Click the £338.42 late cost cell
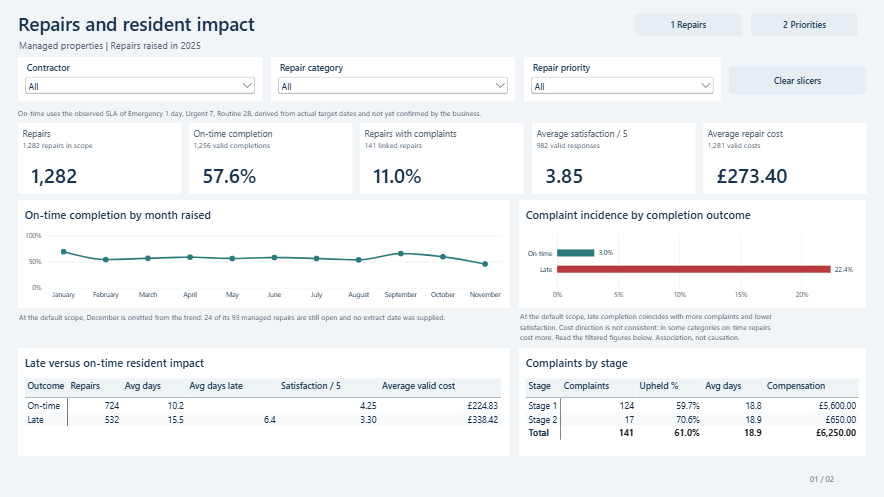Screen dimensions: 884x497 [x=483, y=420]
